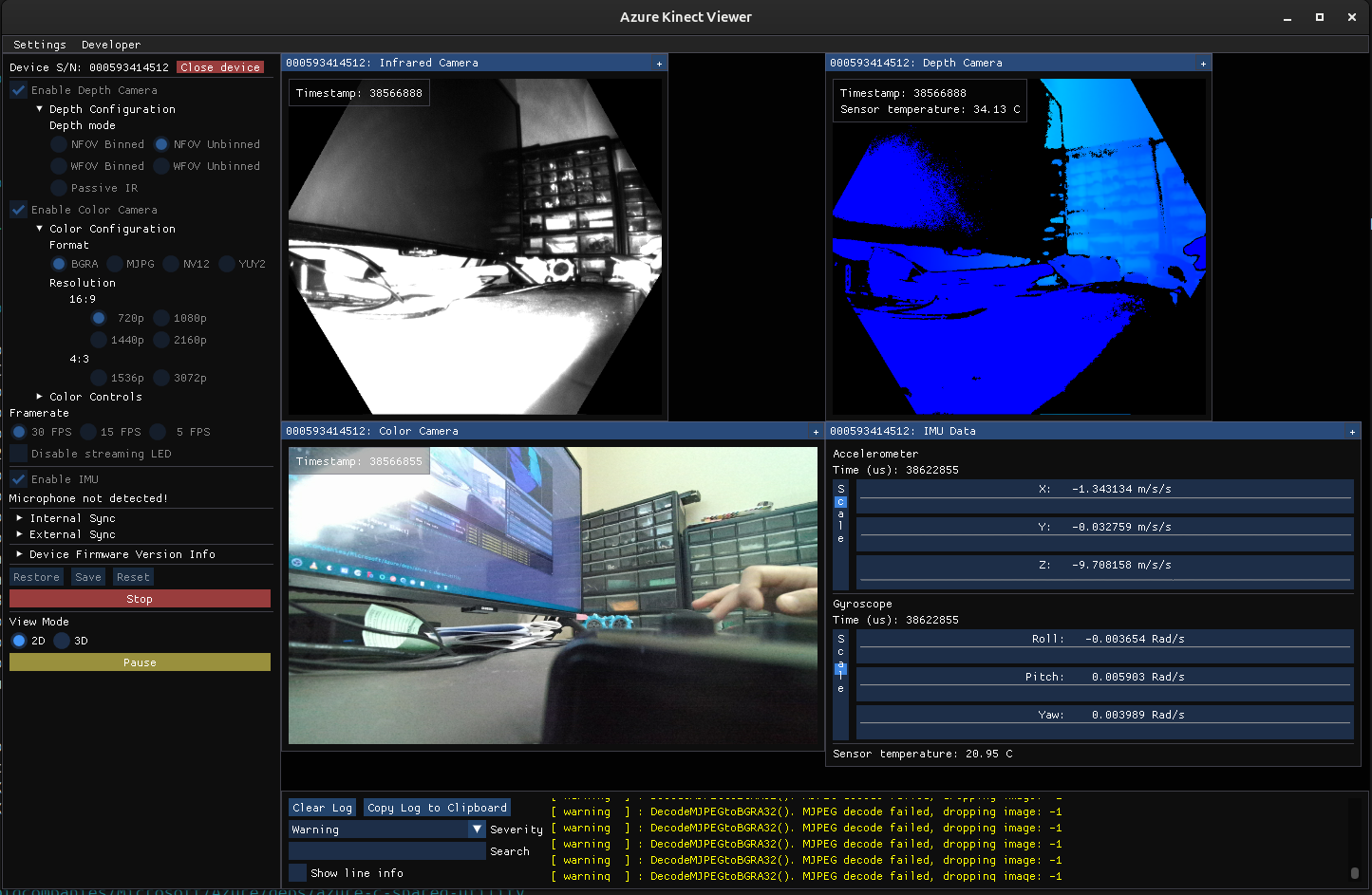
Task: Switch view mode to 3D
Action: tap(62, 641)
